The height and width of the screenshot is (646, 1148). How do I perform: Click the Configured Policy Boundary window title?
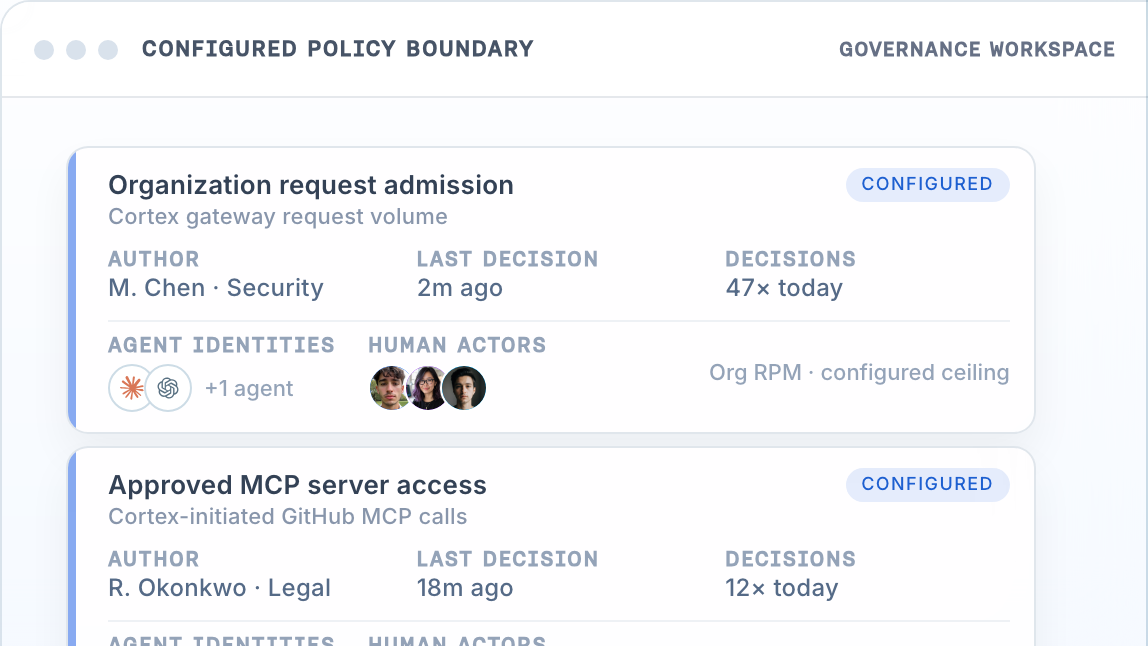338,49
